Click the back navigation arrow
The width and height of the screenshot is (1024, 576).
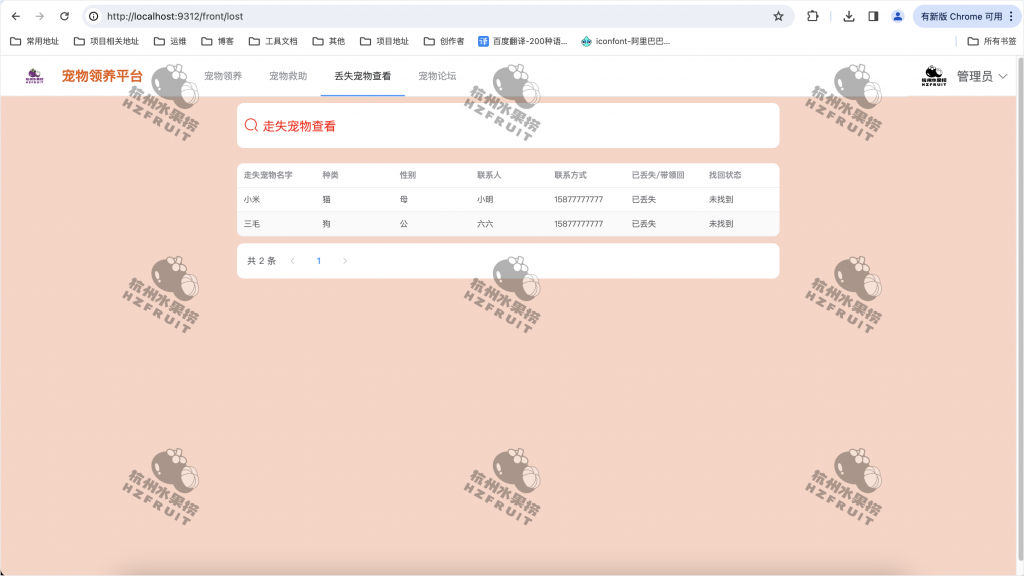(17, 16)
